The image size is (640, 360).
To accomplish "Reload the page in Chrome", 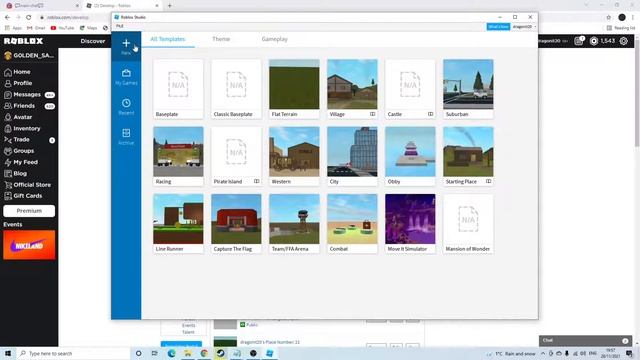I will [29, 18].
